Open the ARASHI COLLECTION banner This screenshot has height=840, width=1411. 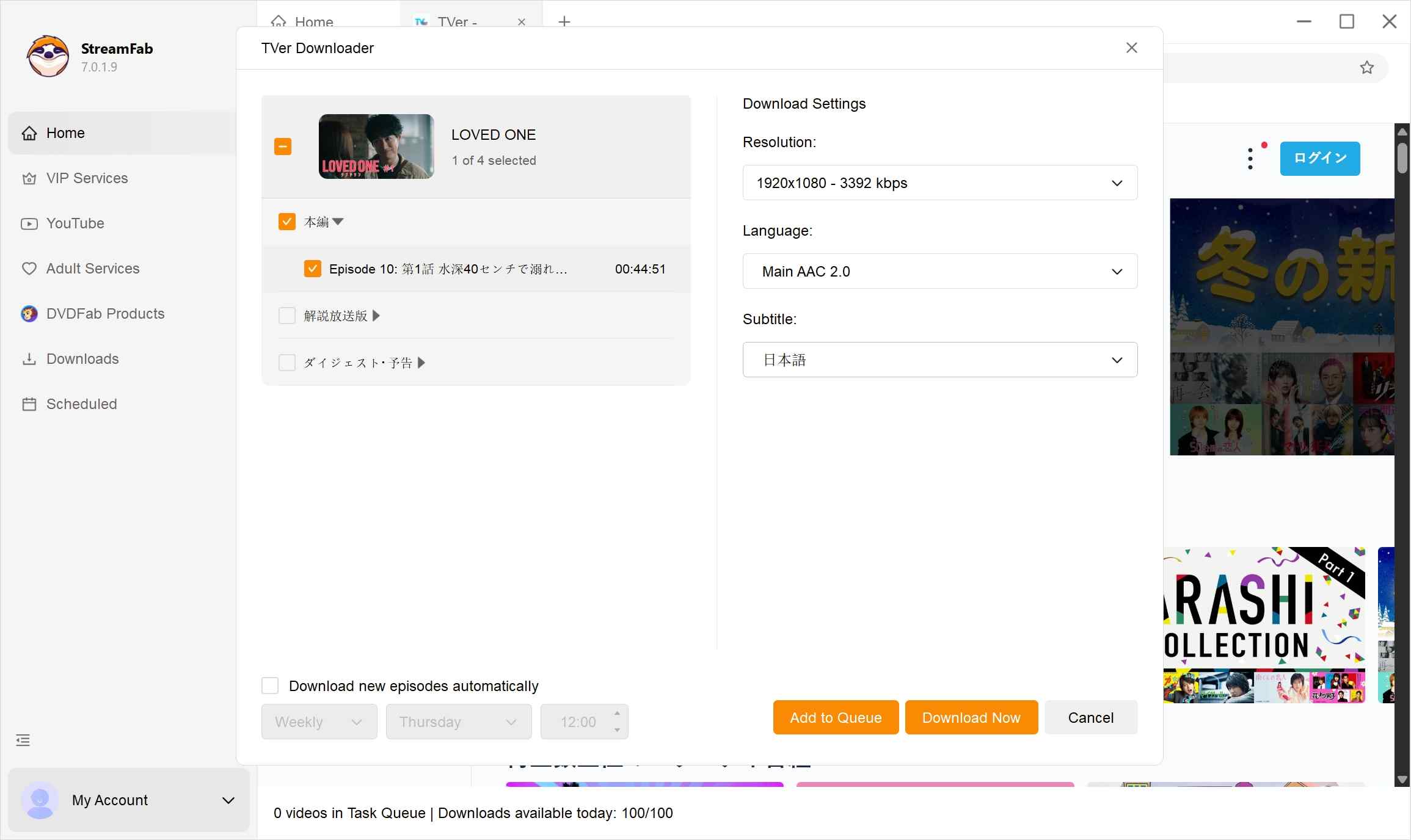(x=1264, y=625)
